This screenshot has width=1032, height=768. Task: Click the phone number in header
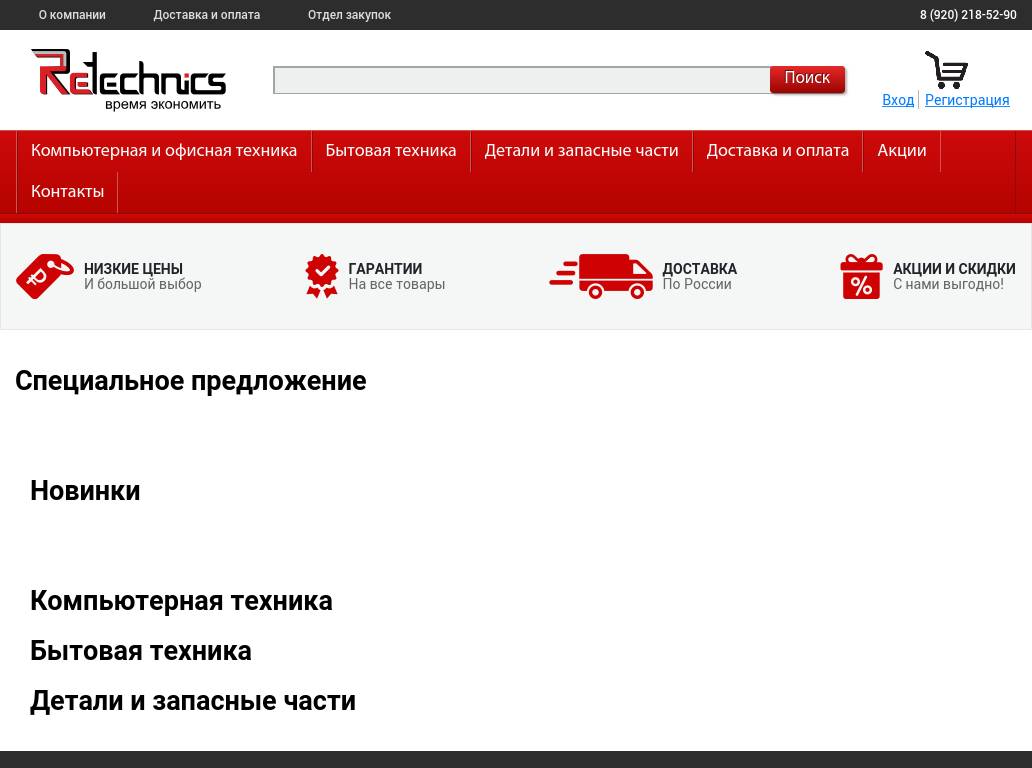(x=967, y=15)
